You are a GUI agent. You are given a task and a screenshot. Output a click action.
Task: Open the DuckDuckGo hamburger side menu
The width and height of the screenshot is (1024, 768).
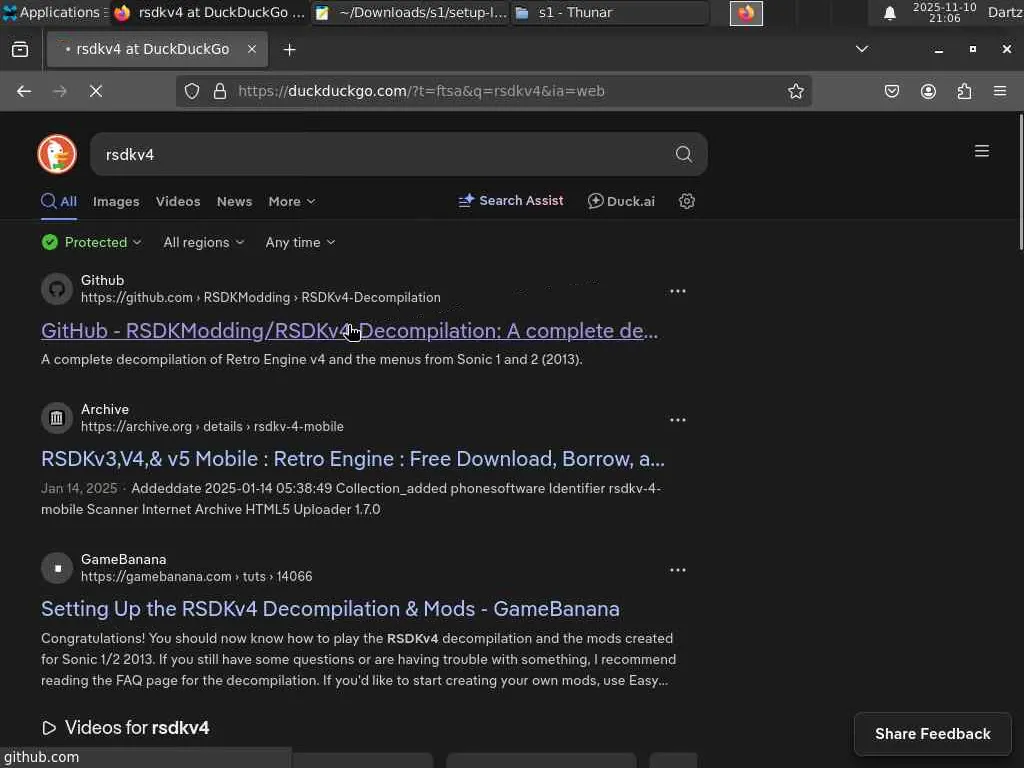pyautogui.click(x=982, y=152)
